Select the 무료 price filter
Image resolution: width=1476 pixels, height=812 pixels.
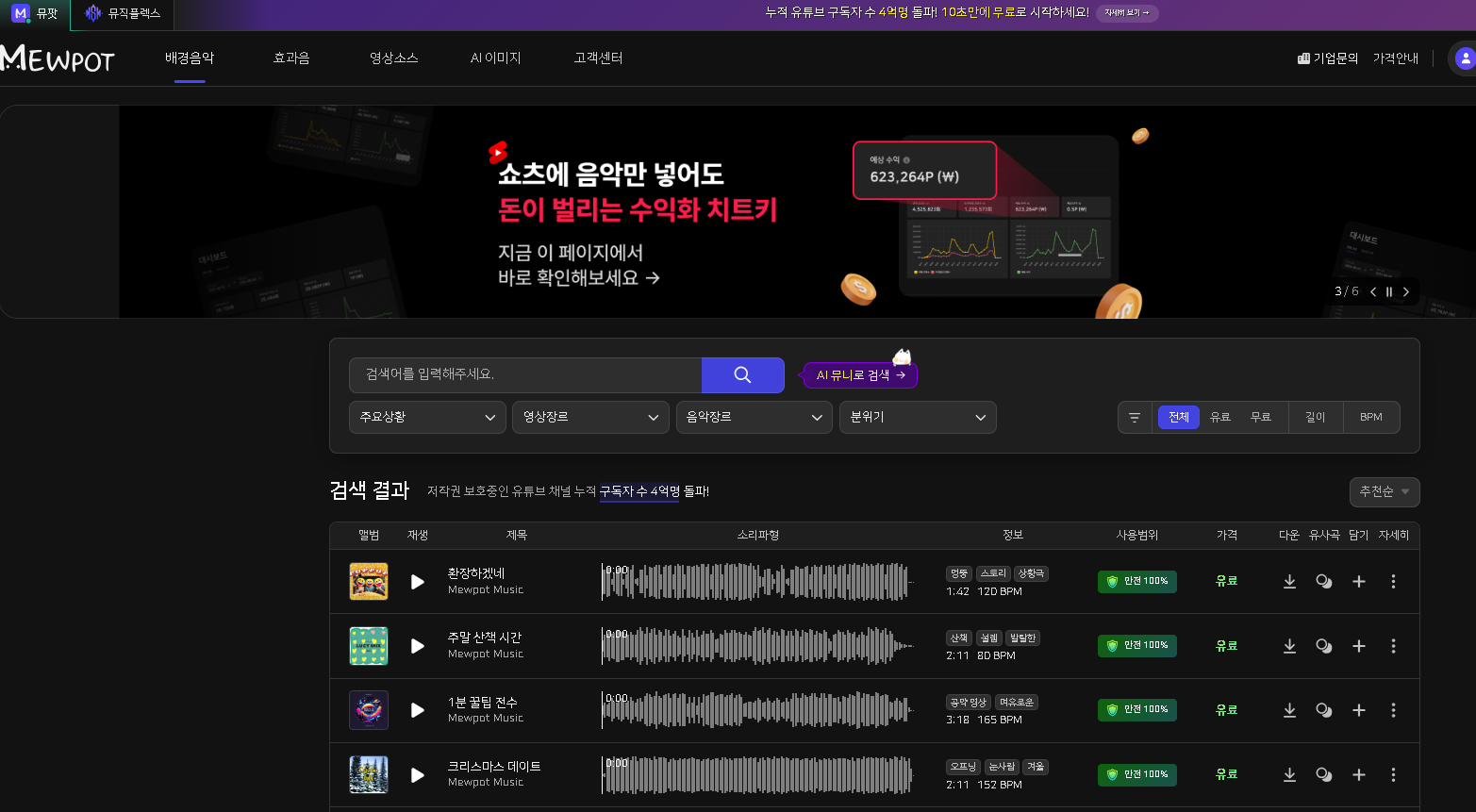coord(1261,418)
